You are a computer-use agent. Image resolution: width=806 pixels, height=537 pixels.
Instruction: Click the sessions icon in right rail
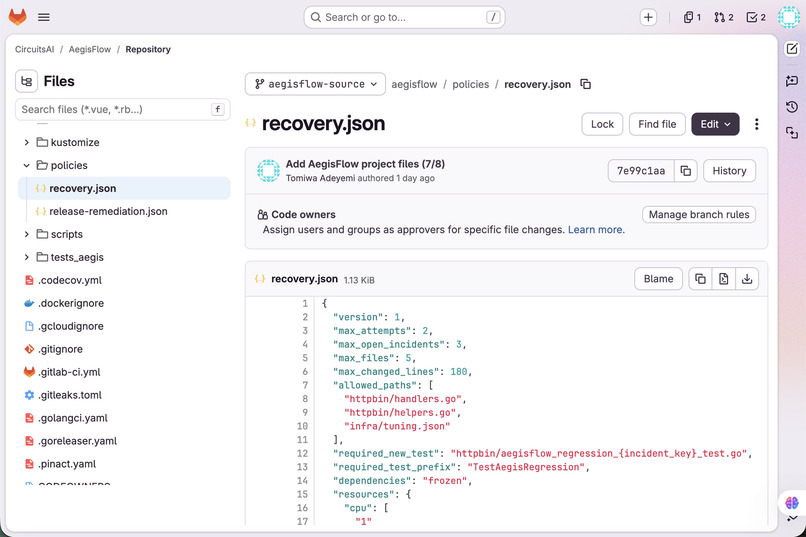coord(792,133)
